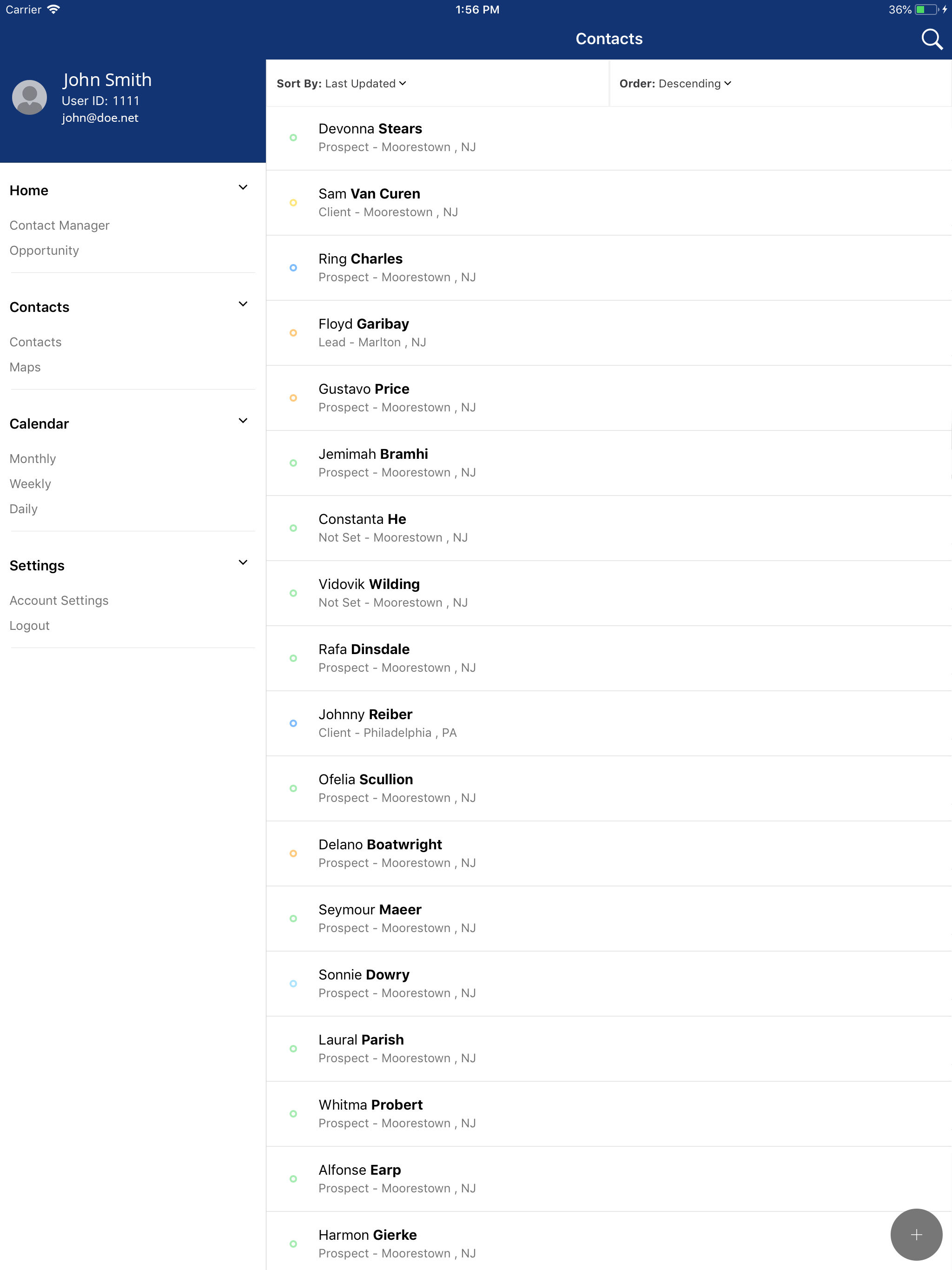Open contact Laural Parish
Image resolution: width=952 pixels, height=1270 pixels.
608,1048
